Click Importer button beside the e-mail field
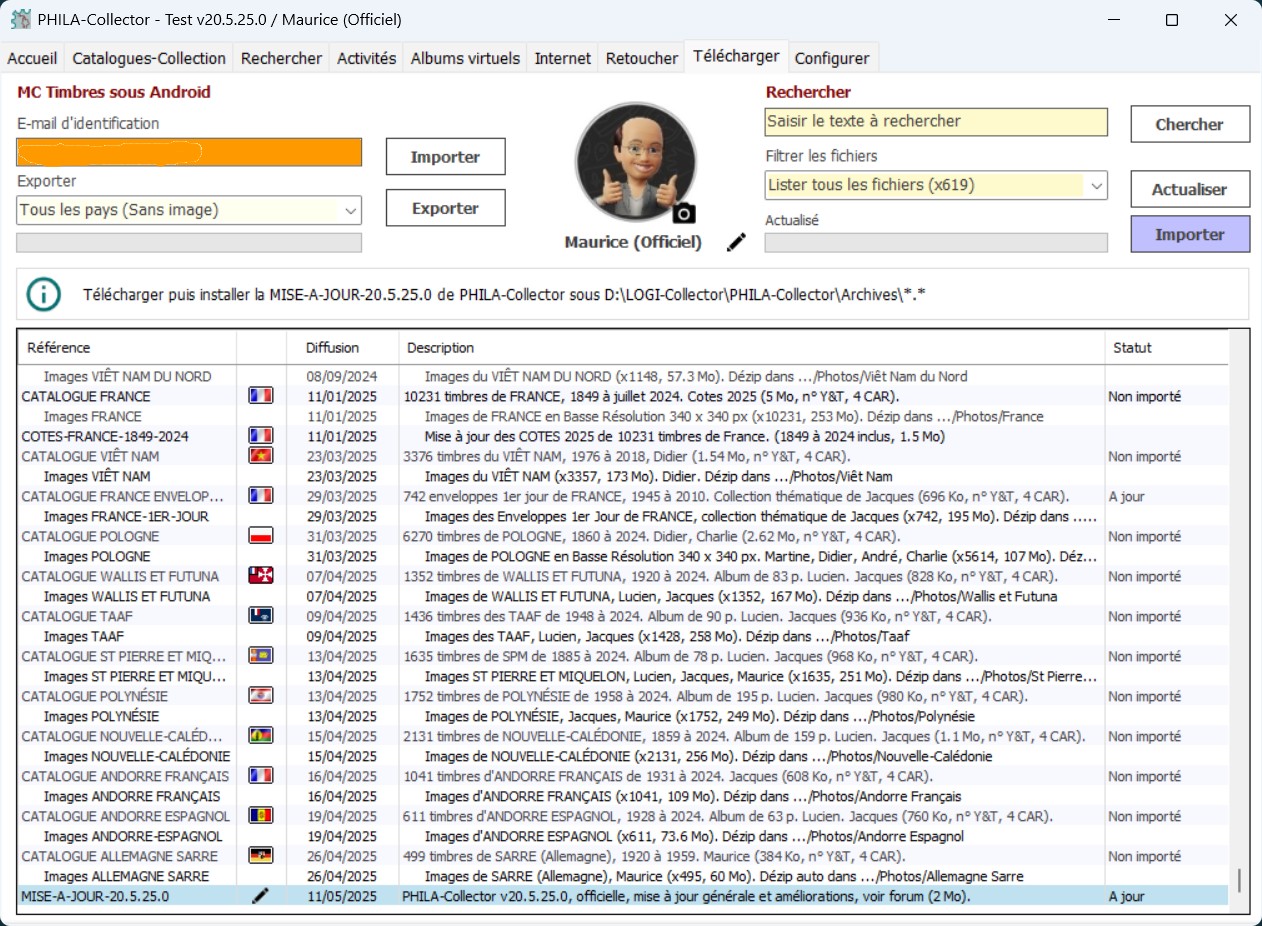 446,157
